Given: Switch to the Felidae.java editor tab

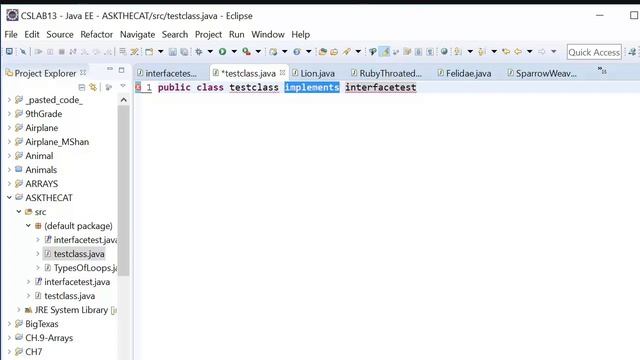Looking at the screenshot, I should [x=464, y=73].
